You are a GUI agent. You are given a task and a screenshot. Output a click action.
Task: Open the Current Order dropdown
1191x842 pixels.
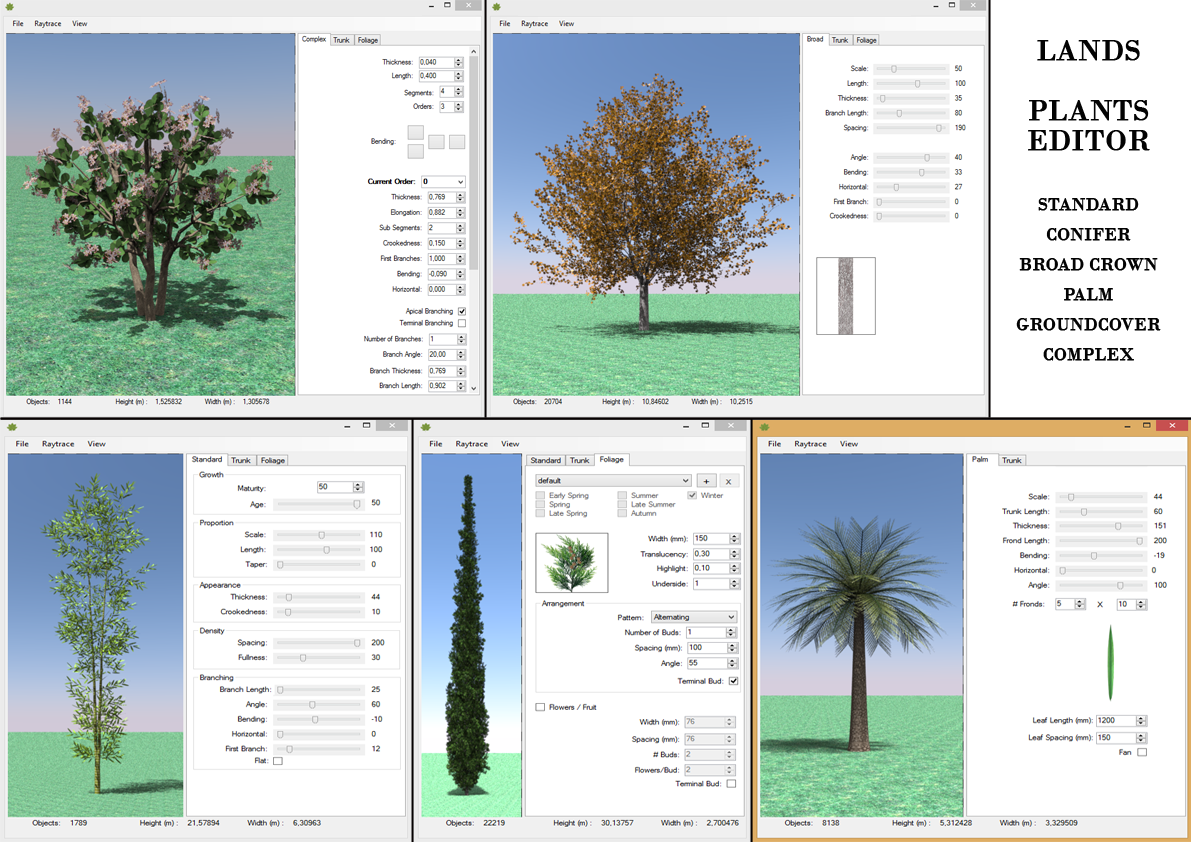(x=443, y=181)
